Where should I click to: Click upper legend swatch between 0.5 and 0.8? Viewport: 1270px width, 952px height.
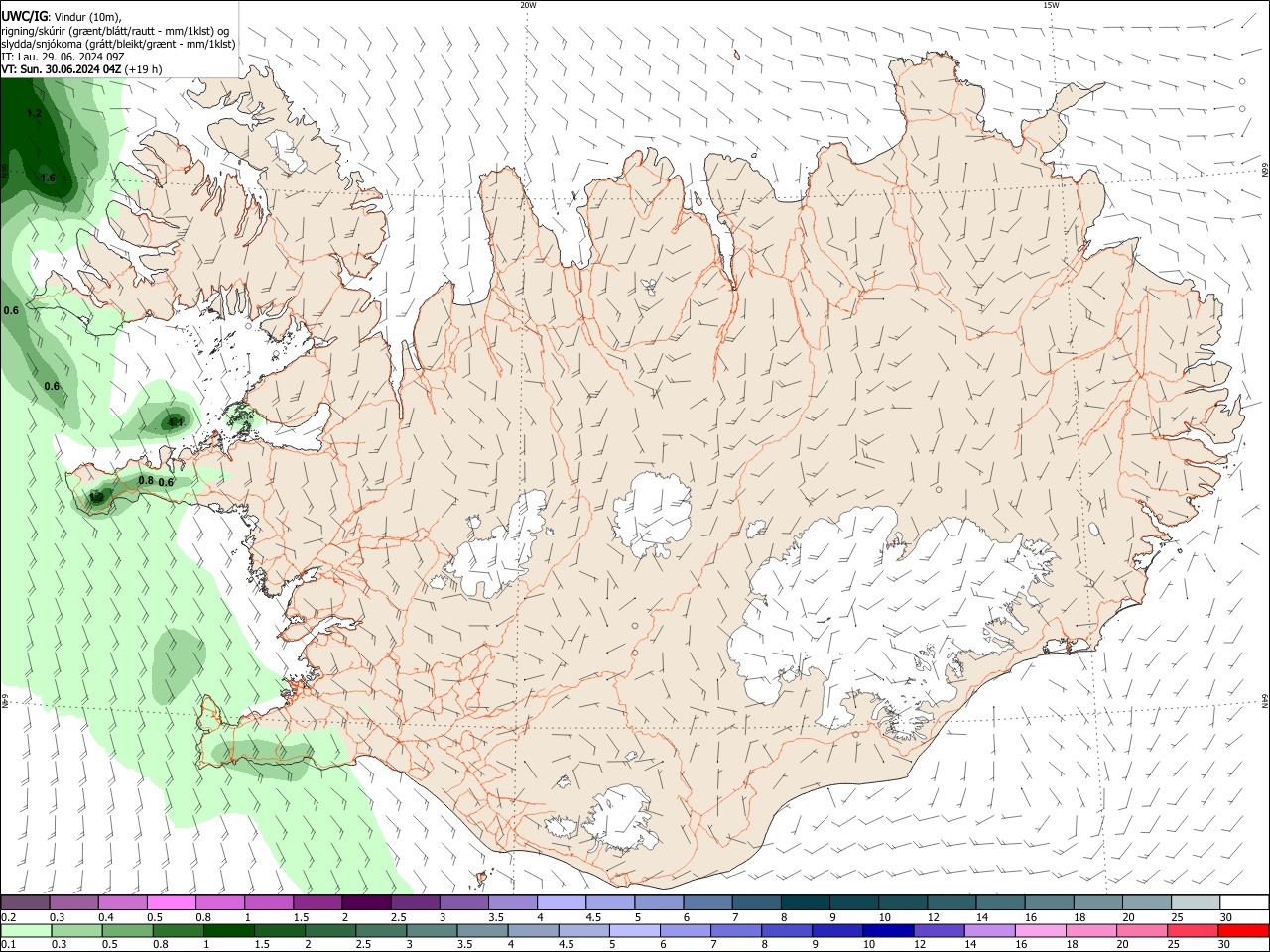coord(172,902)
